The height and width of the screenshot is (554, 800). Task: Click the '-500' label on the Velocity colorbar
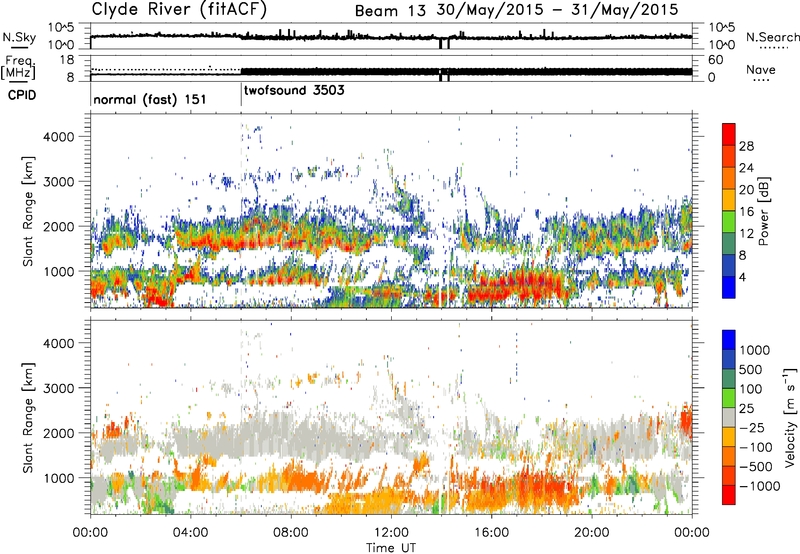(756, 467)
